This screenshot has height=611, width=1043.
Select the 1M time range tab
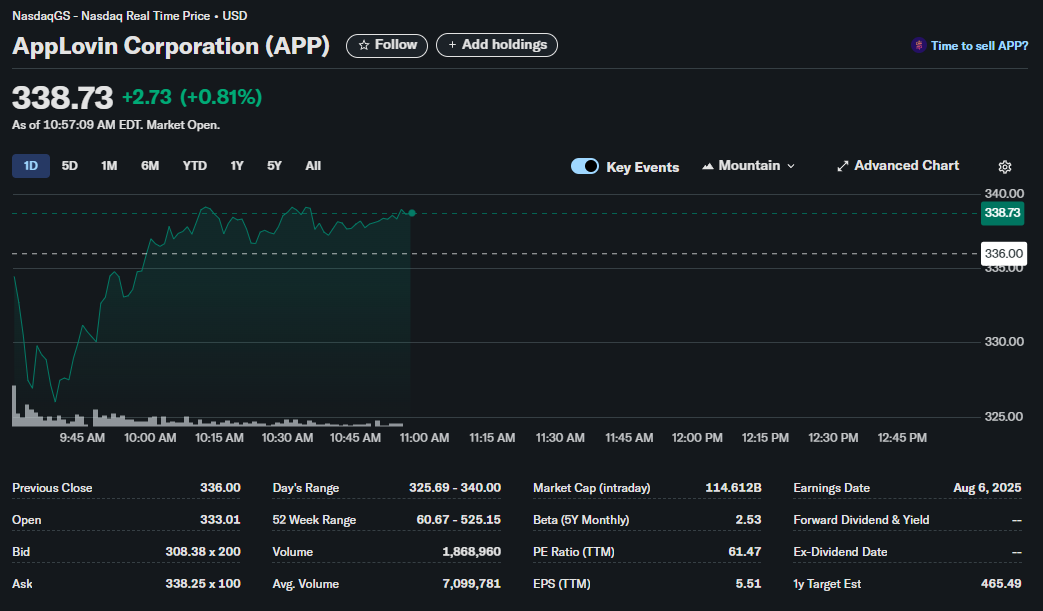pos(109,166)
